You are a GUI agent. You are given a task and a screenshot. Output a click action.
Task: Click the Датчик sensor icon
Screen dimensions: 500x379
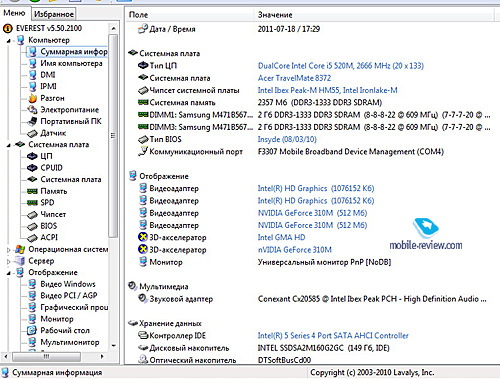32,133
